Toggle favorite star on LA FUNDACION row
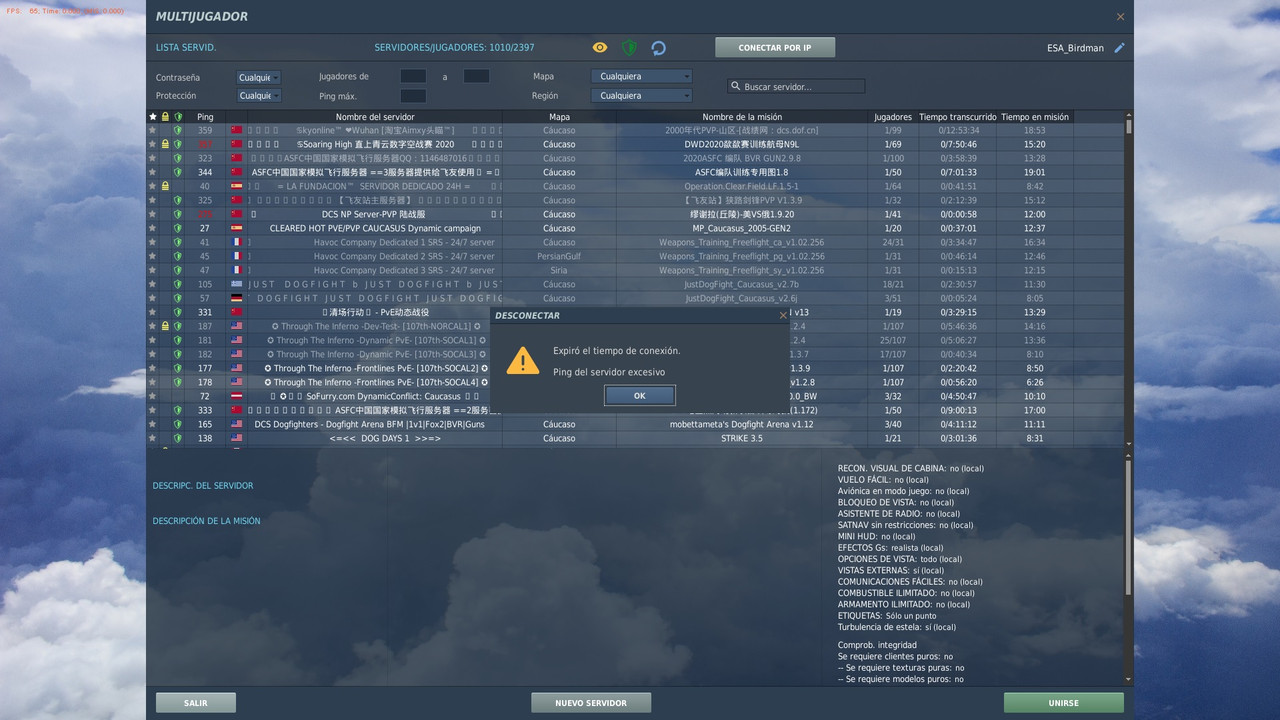 (153, 186)
